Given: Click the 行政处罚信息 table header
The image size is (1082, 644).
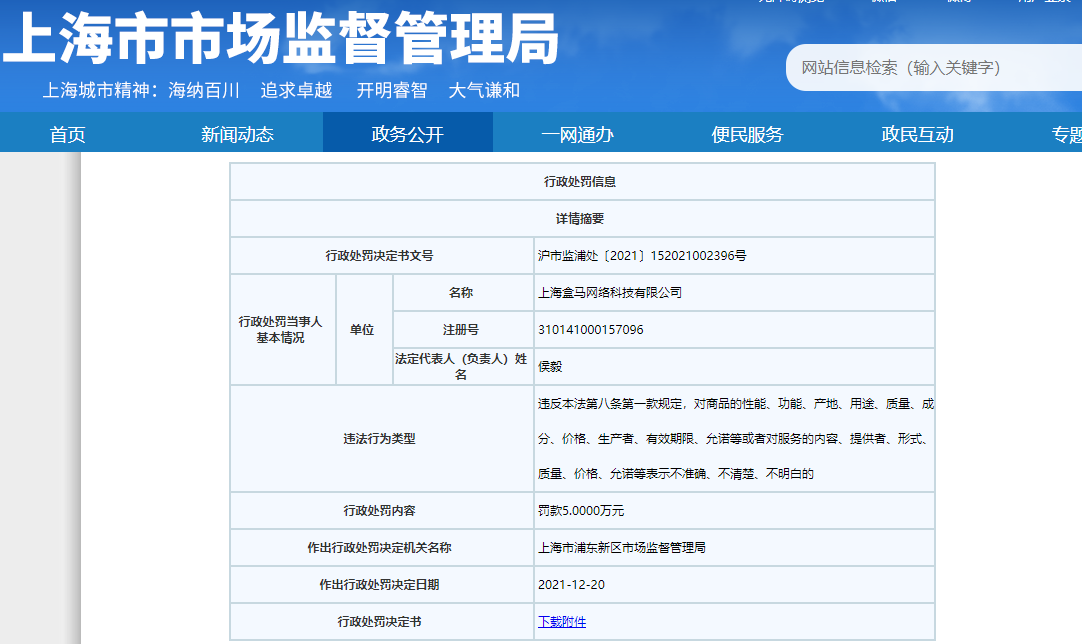Looking at the screenshot, I should coord(582,182).
